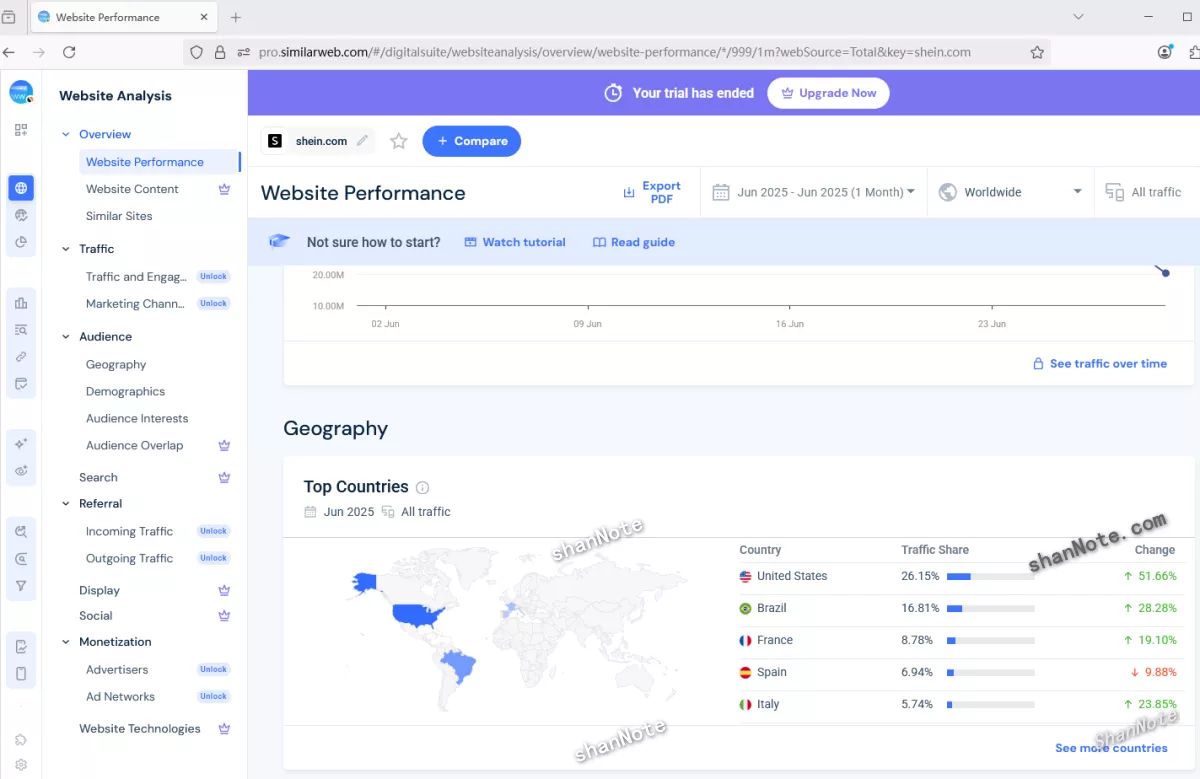Click the info icon beside Top Countries
The width and height of the screenshot is (1200, 779).
422,488
